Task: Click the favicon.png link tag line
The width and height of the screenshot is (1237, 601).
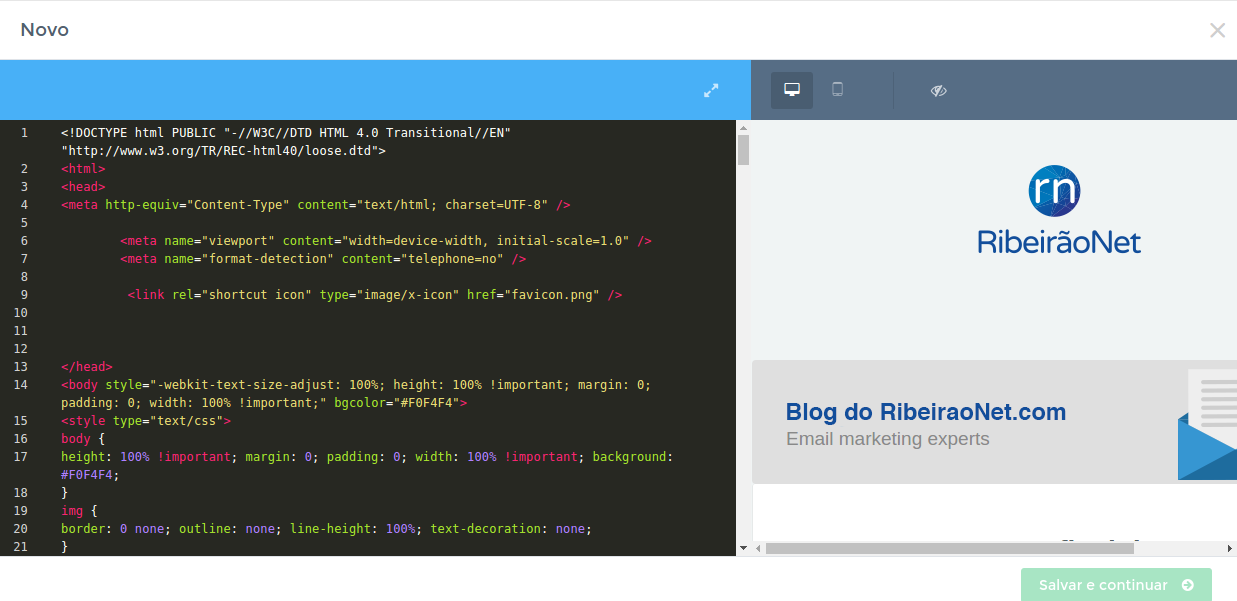Action: [375, 294]
